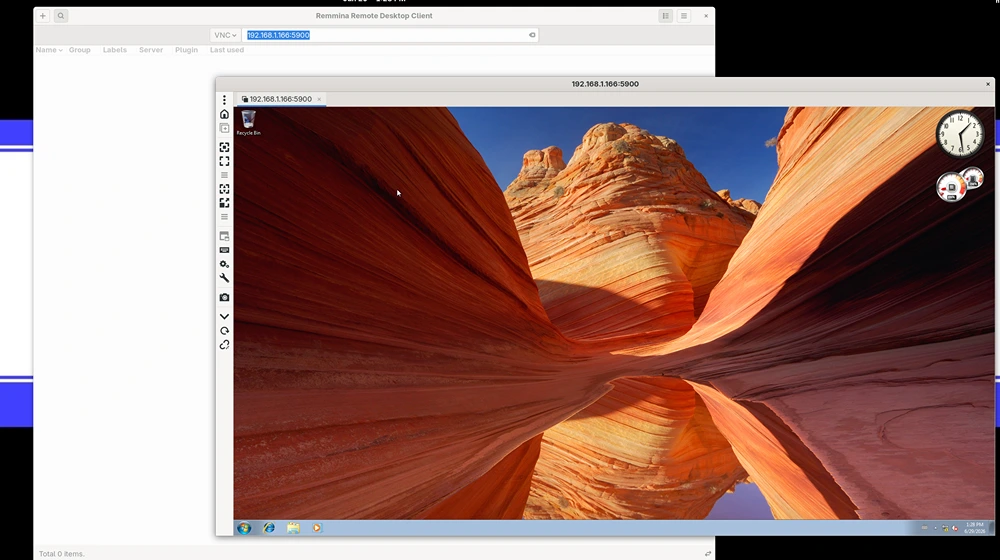The image size is (1000, 560).
Task: Open the Remmina hamburger menu
Action: [x=684, y=16]
